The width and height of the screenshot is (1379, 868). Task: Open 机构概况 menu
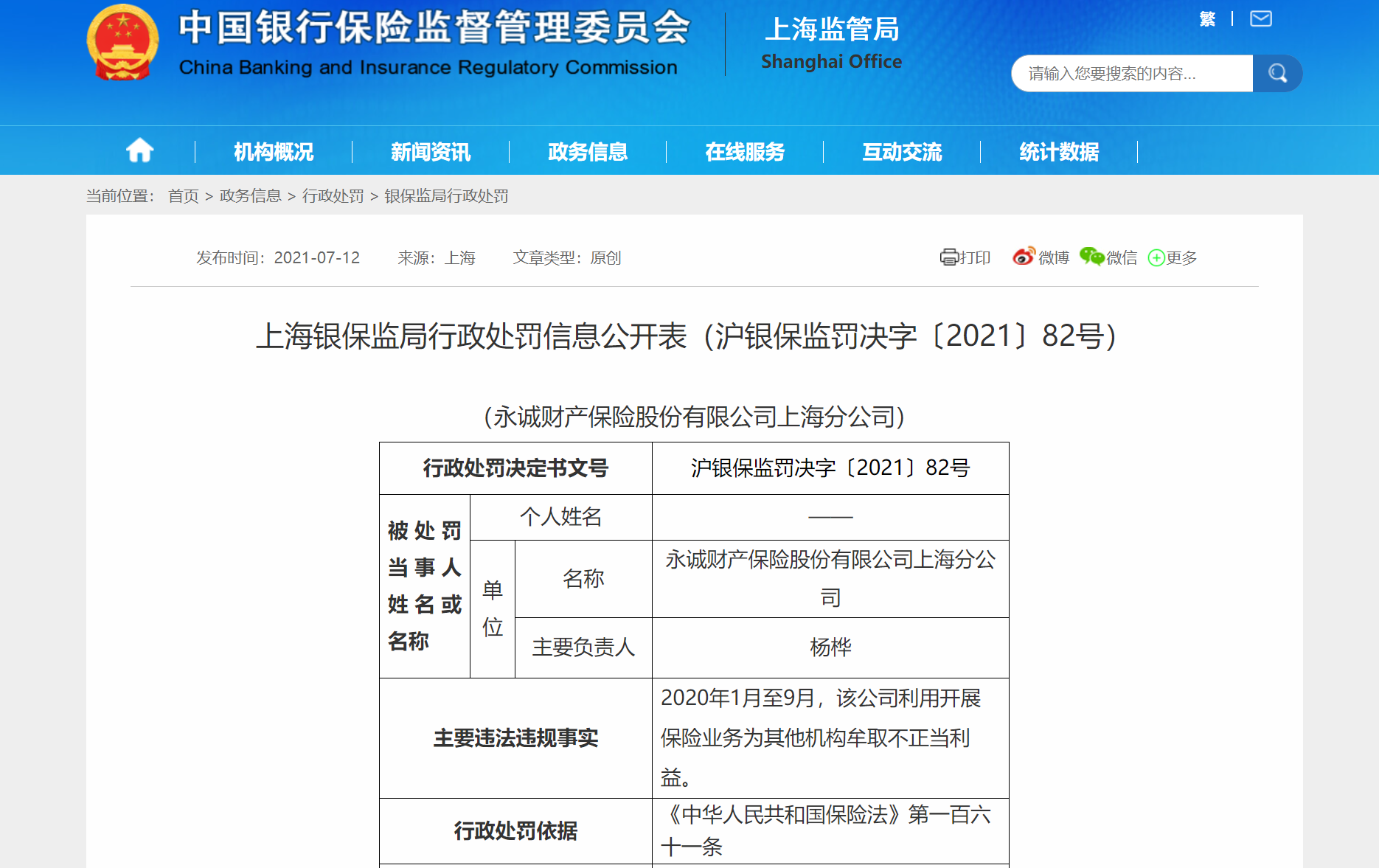274,152
